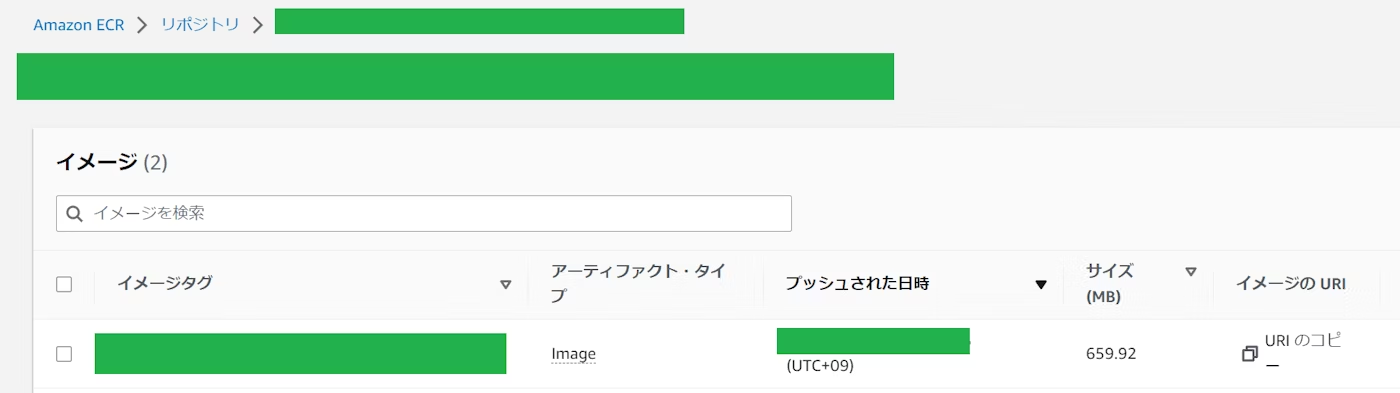
Task: Click the chevron separator after Amazon ECR
Action: [142, 25]
